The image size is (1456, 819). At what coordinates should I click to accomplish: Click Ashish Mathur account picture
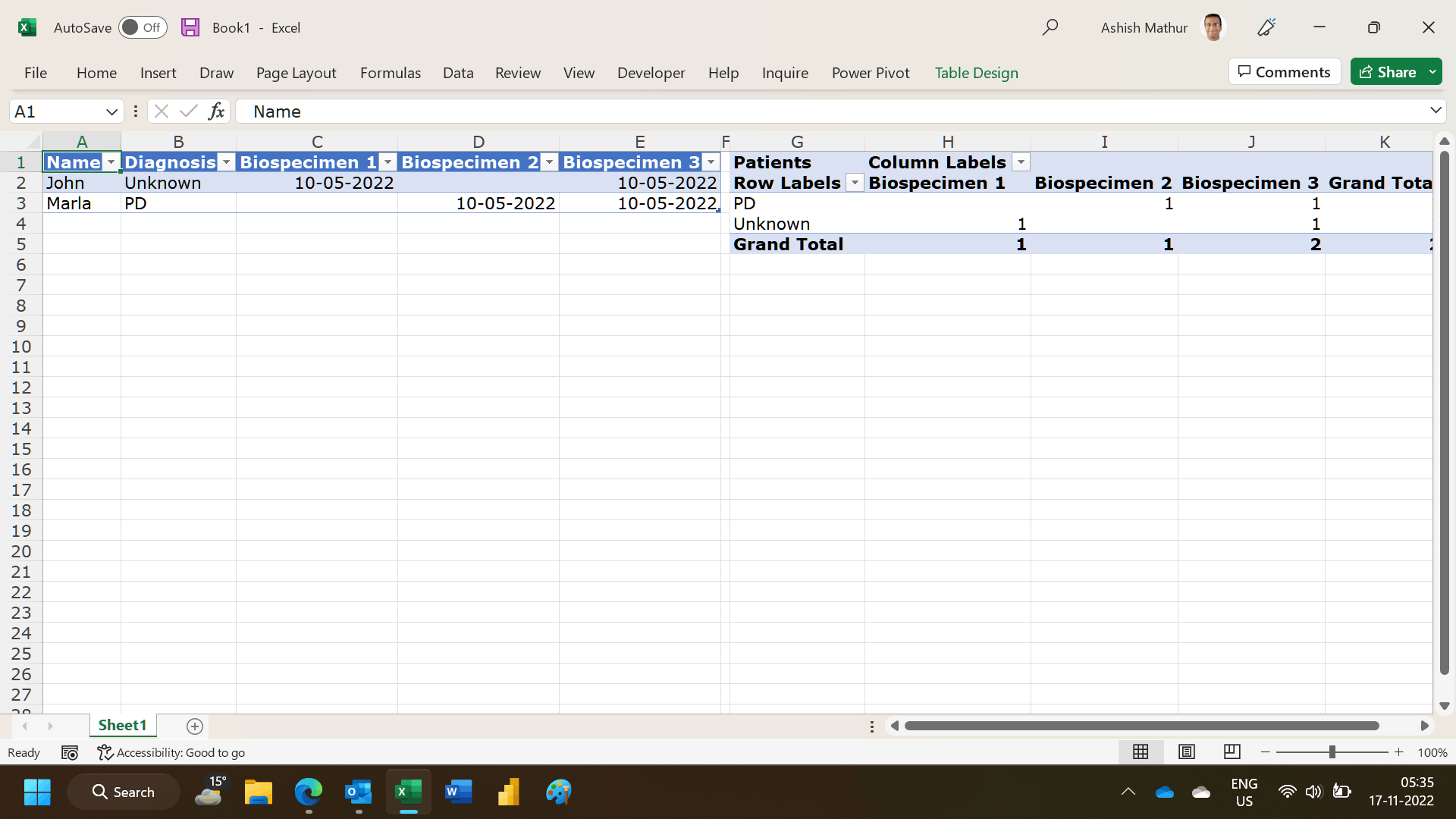point(1213,27)
